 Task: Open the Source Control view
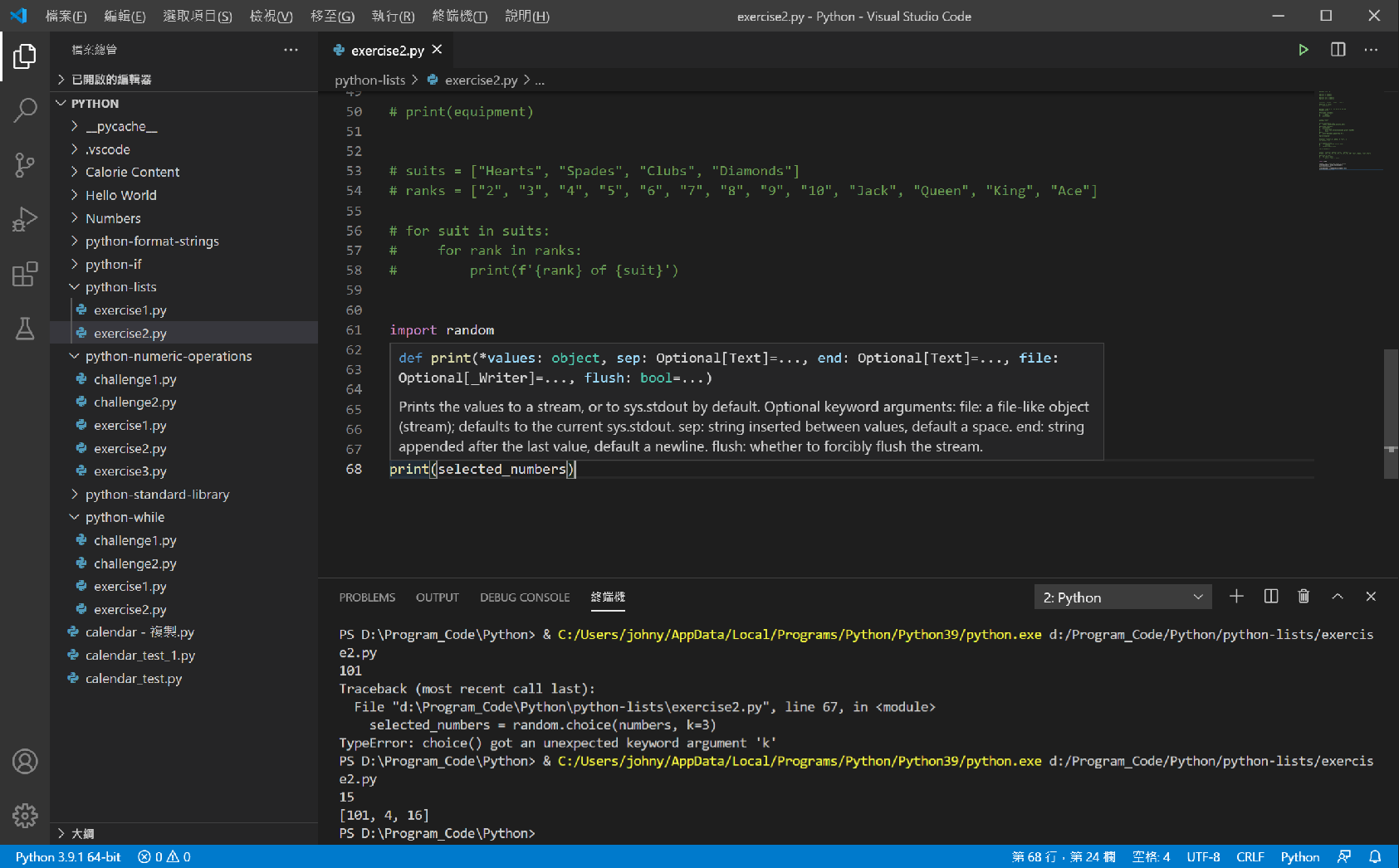[x=25, y=164]
